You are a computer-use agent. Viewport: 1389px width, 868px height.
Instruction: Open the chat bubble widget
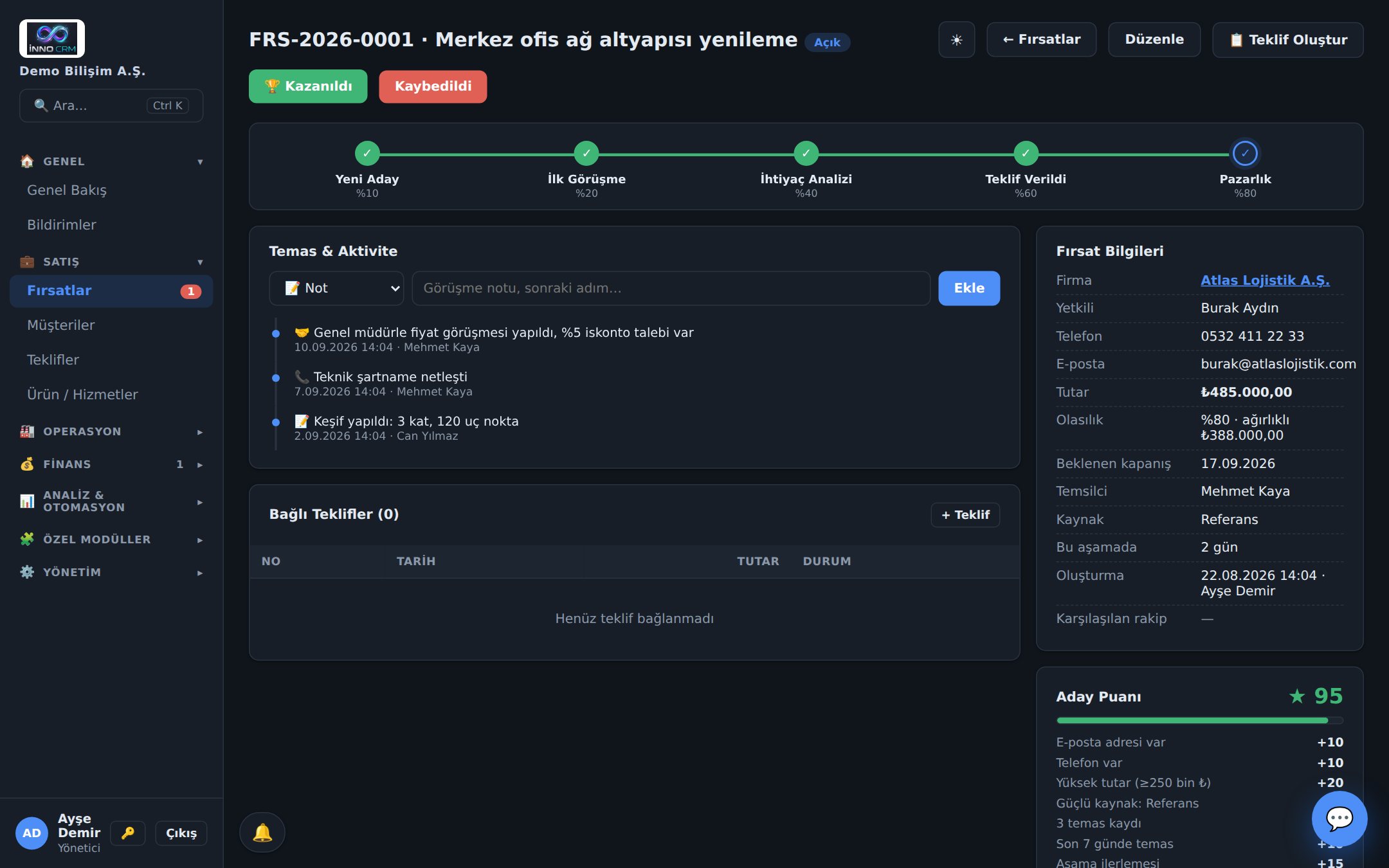tap(1339, 818)
